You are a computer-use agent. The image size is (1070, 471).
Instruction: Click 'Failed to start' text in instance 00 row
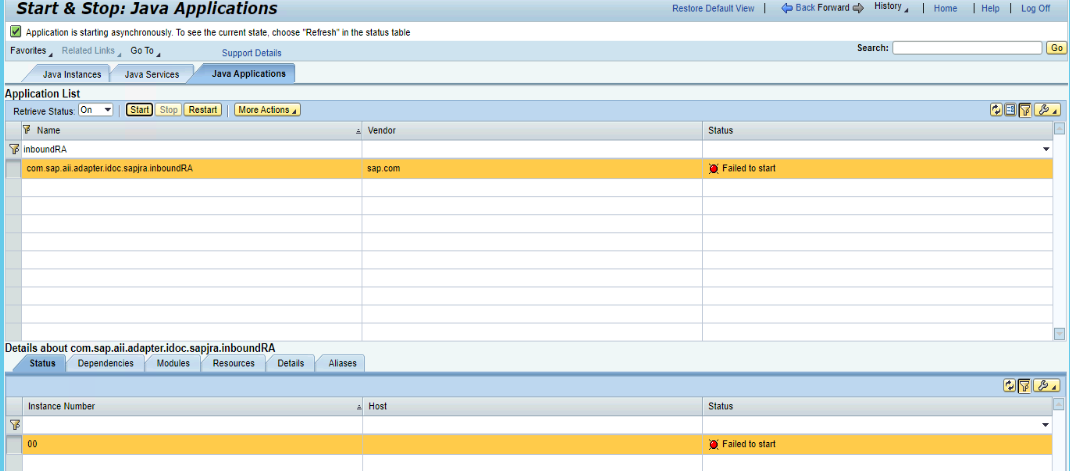[x=749, y=444]
